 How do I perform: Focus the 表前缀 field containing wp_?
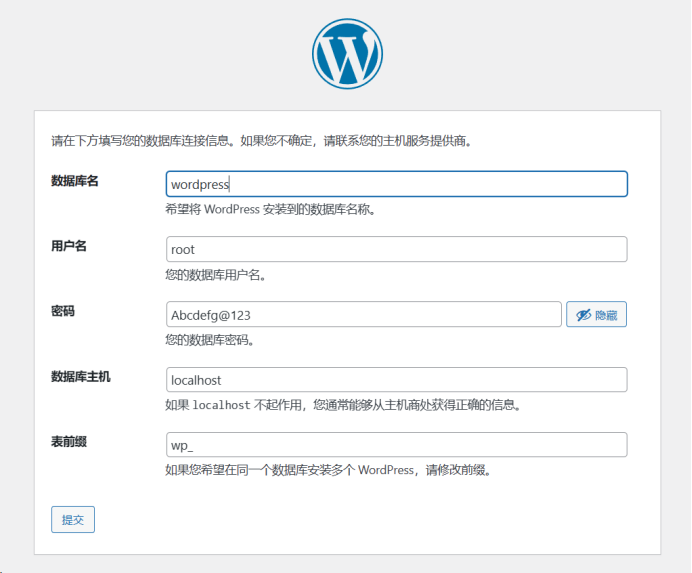tap(396, 445)
